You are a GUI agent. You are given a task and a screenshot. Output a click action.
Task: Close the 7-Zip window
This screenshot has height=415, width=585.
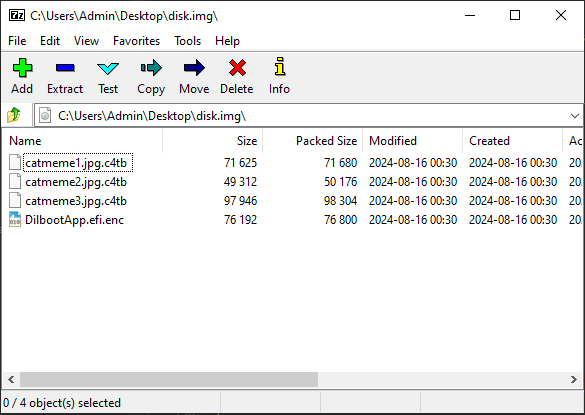click(561, 15)
